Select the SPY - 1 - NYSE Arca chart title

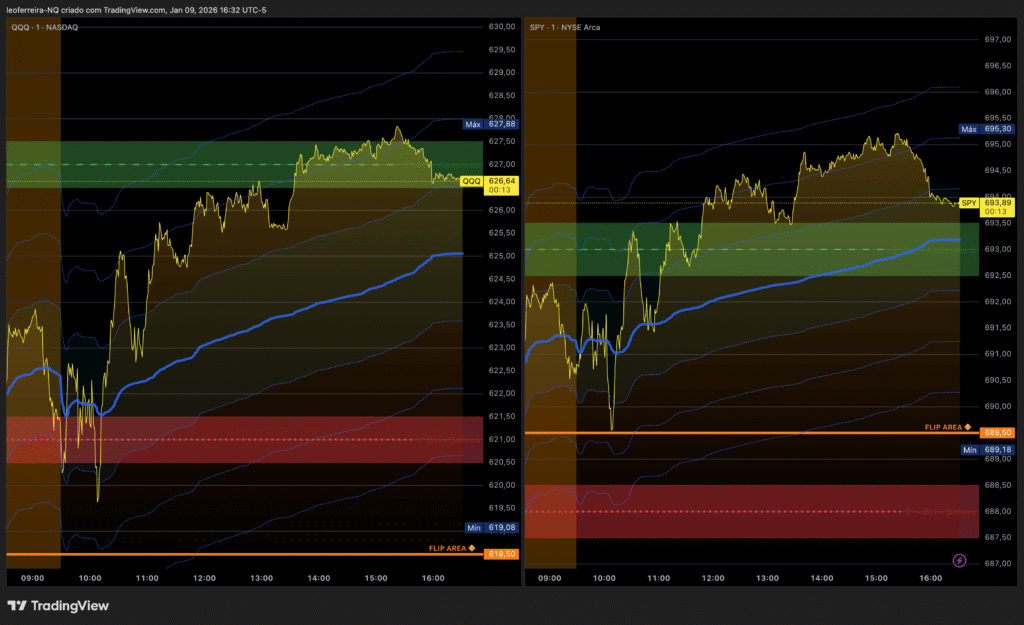point(565,27)
